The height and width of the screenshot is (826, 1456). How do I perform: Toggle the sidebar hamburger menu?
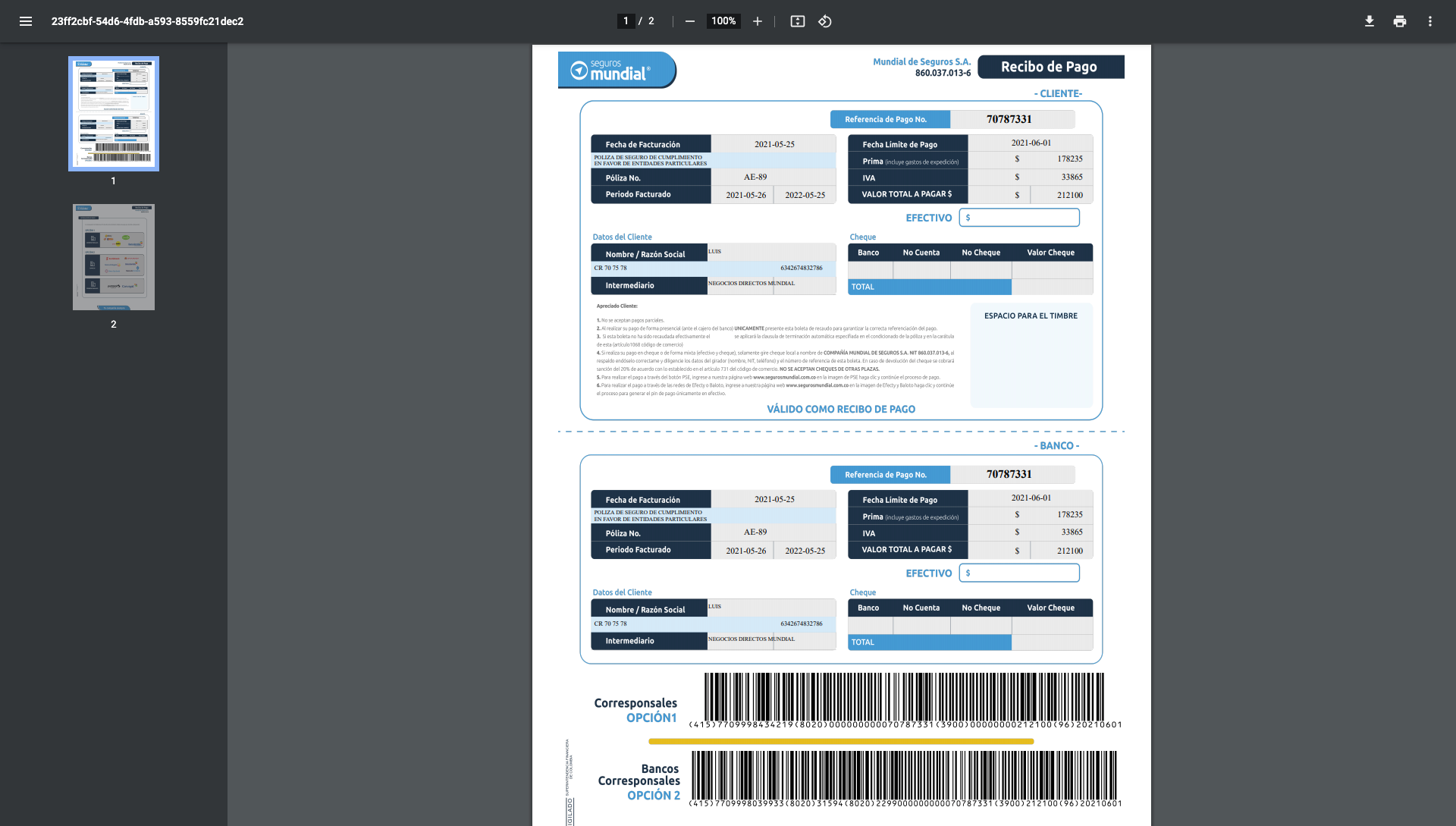[x=26, y=21]
